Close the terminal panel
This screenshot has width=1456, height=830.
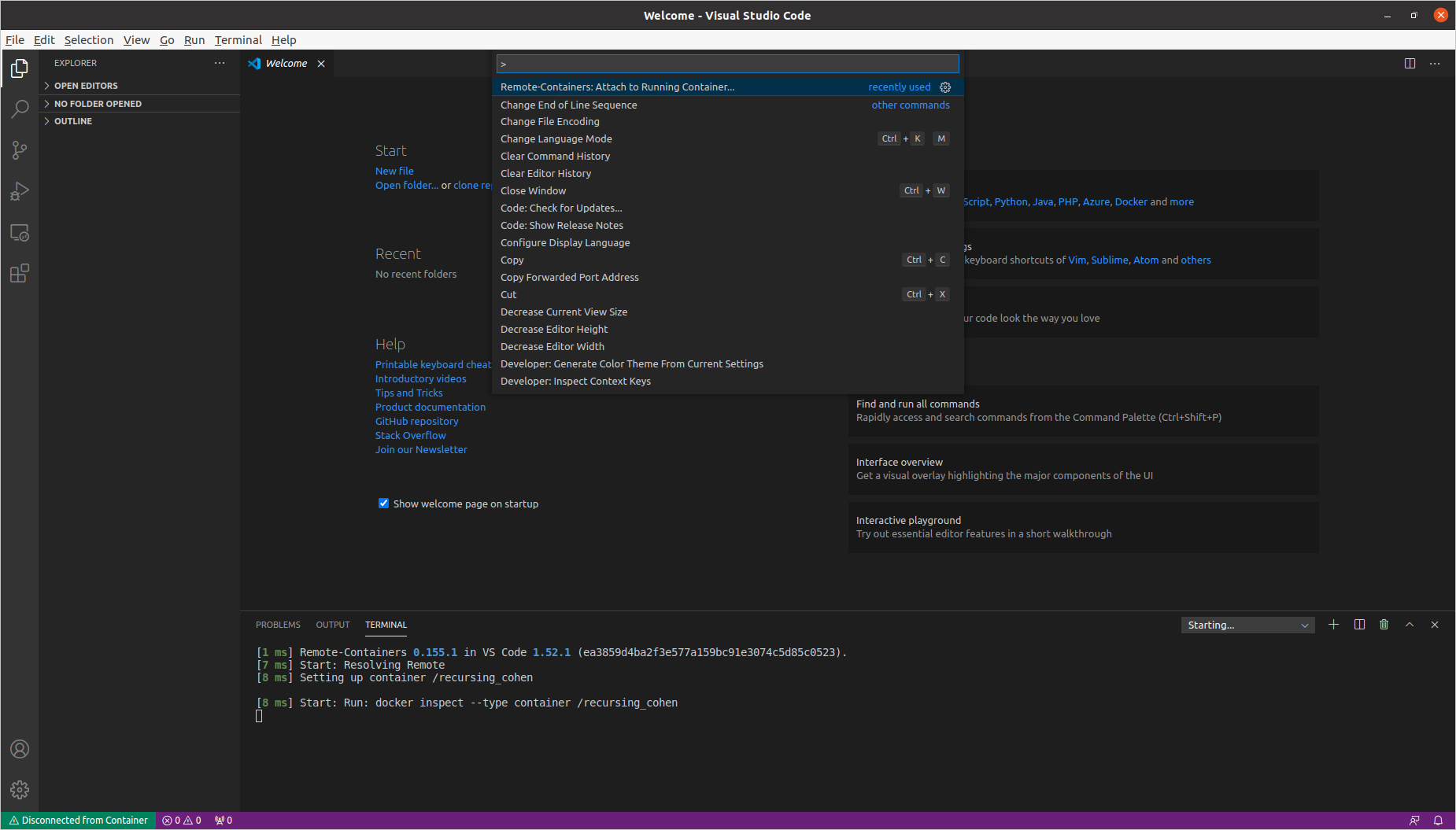pyautogui.click(x=1435, y=625)
